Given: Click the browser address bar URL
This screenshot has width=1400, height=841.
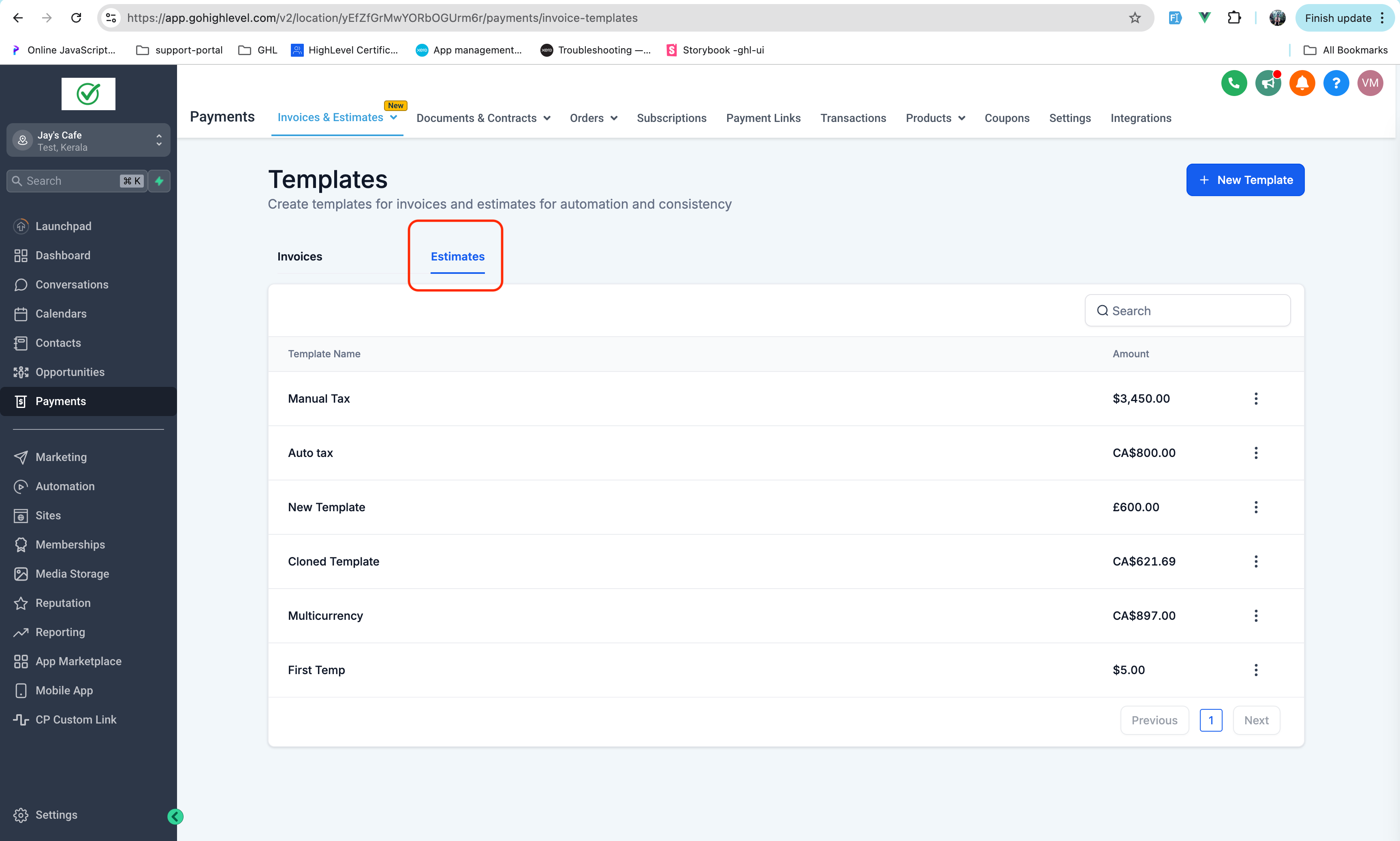Looking at the screenshot, I should (x=382, y=18).
